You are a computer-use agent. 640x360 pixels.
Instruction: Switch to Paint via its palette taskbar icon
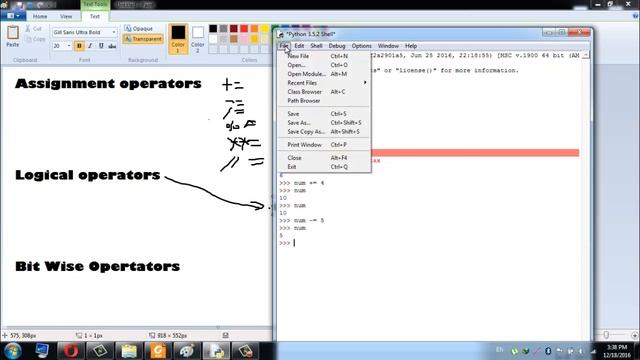187,351
